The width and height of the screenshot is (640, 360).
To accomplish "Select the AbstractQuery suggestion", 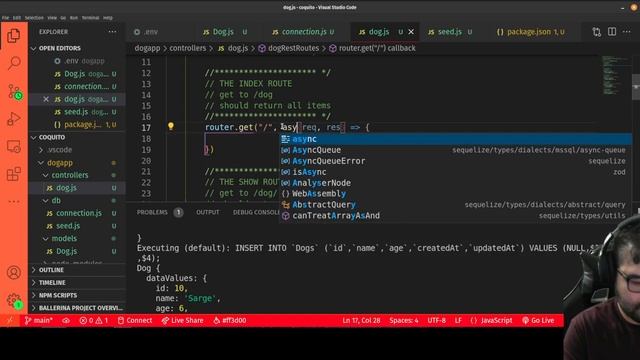I will pyautogui.click(x=456, y=205).
